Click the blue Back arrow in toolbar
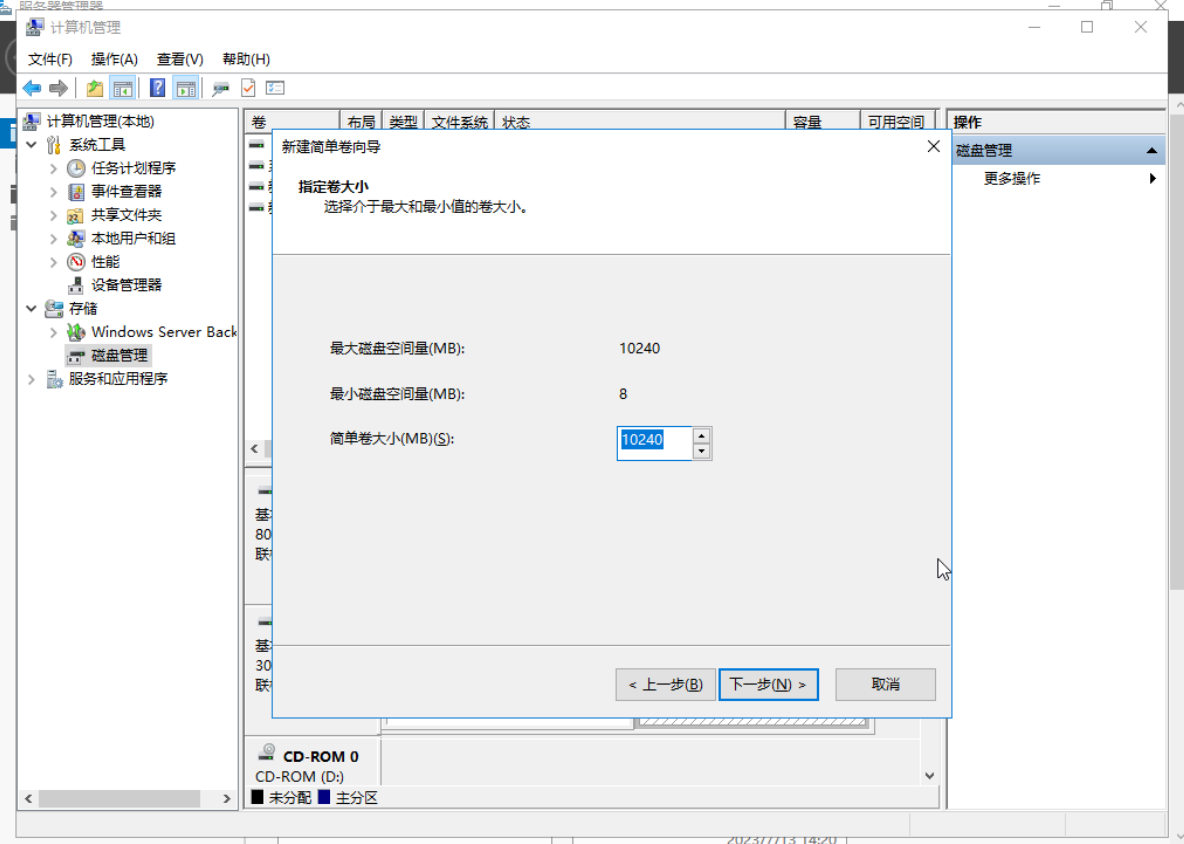This screenshot has width=1184, height=844. 32,88
